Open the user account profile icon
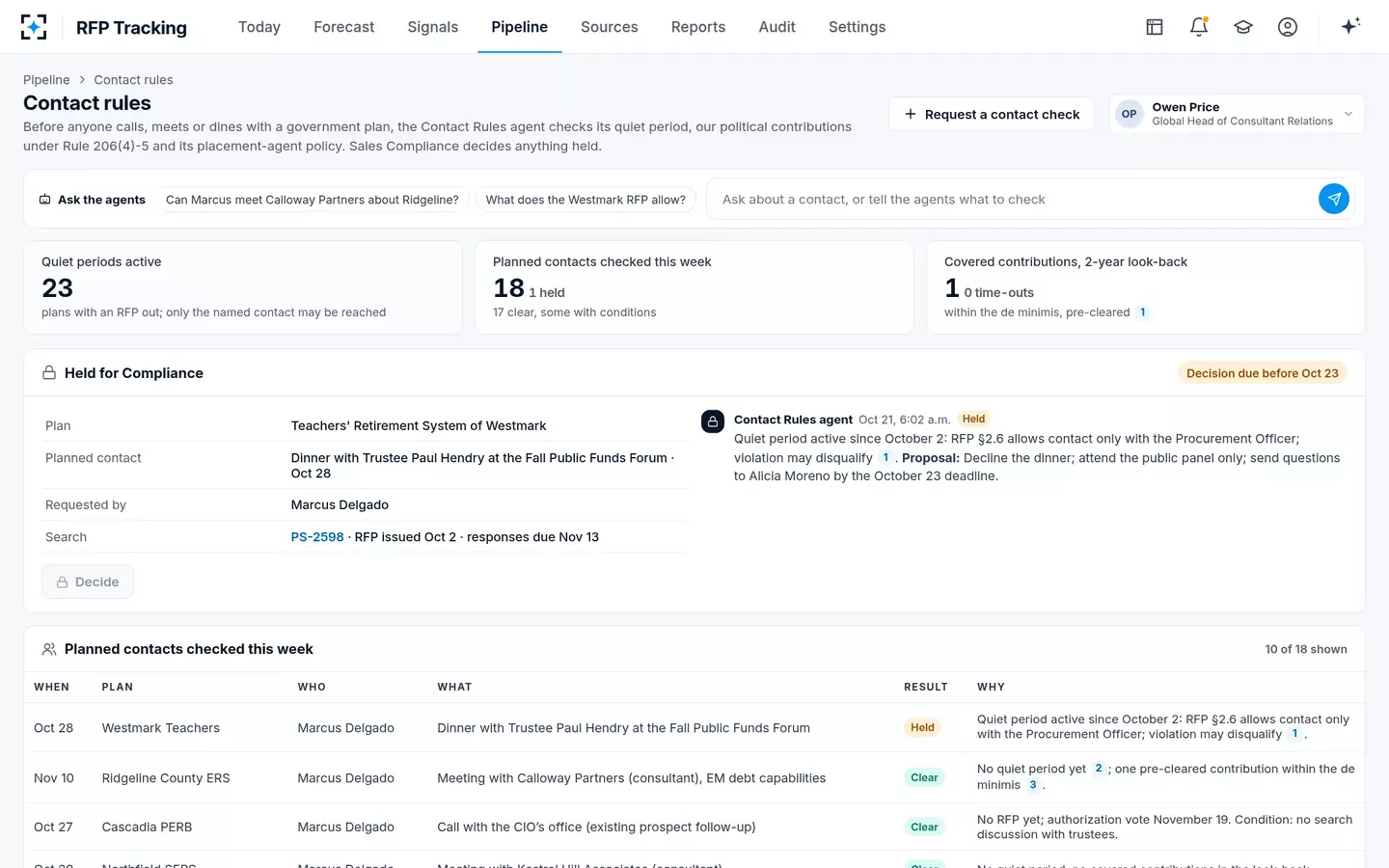The image size is (1389, 868). (x=1288, y=27)
